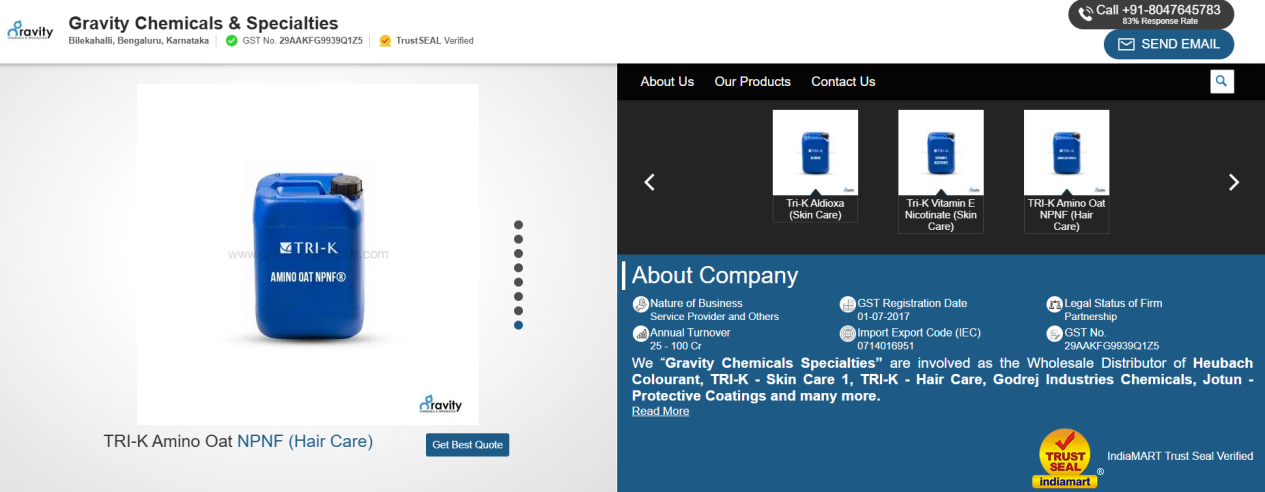Show previous products with left arrow
The width and height of the screenshot is (1265, 492).
click(649, 182)
